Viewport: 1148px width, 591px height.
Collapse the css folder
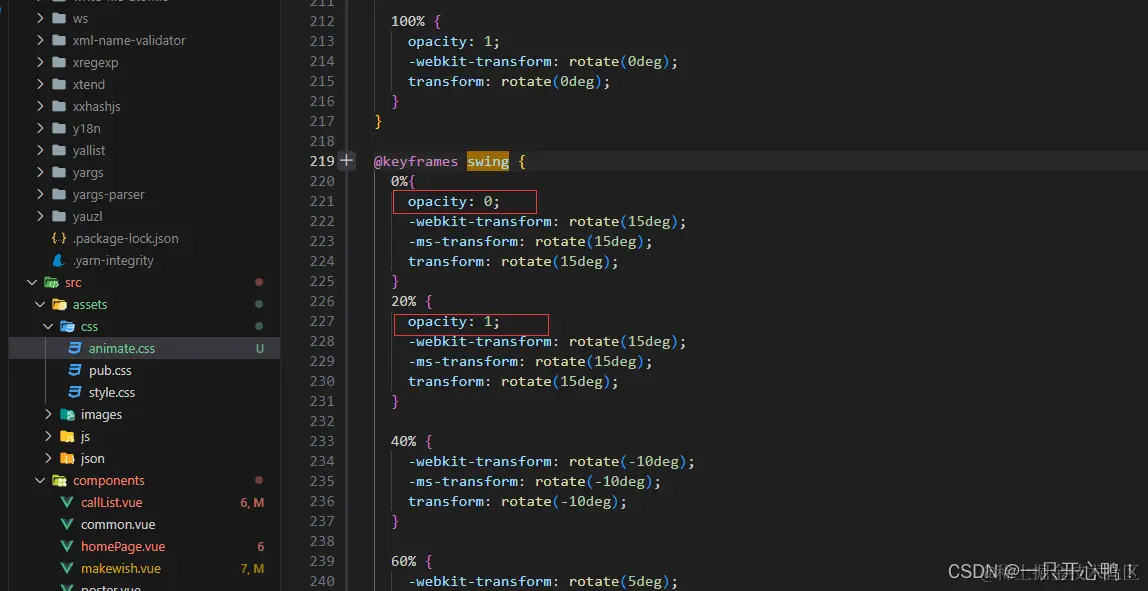(x=48, y=326)
